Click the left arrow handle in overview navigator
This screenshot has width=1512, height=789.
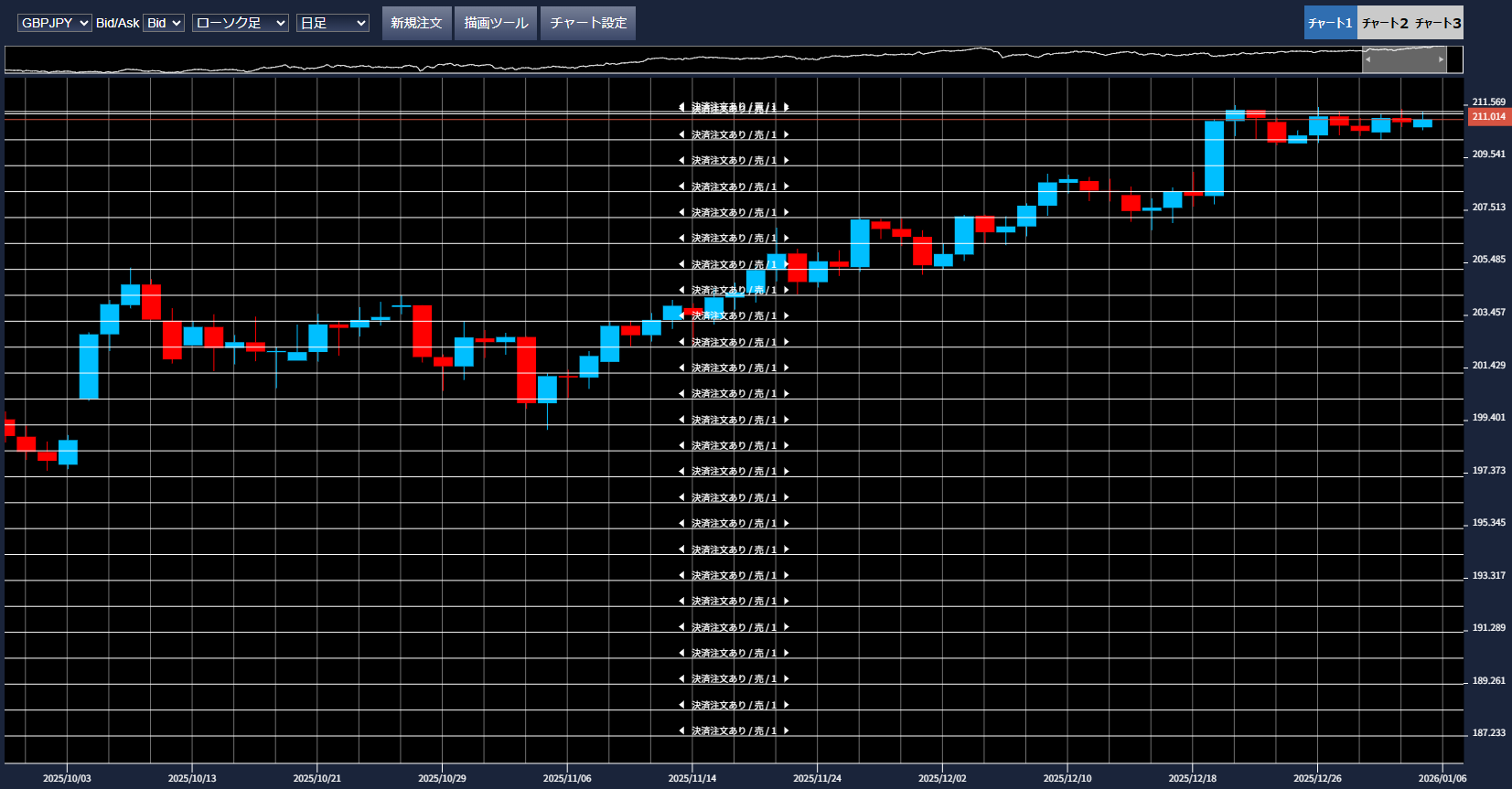point(1367,59)
